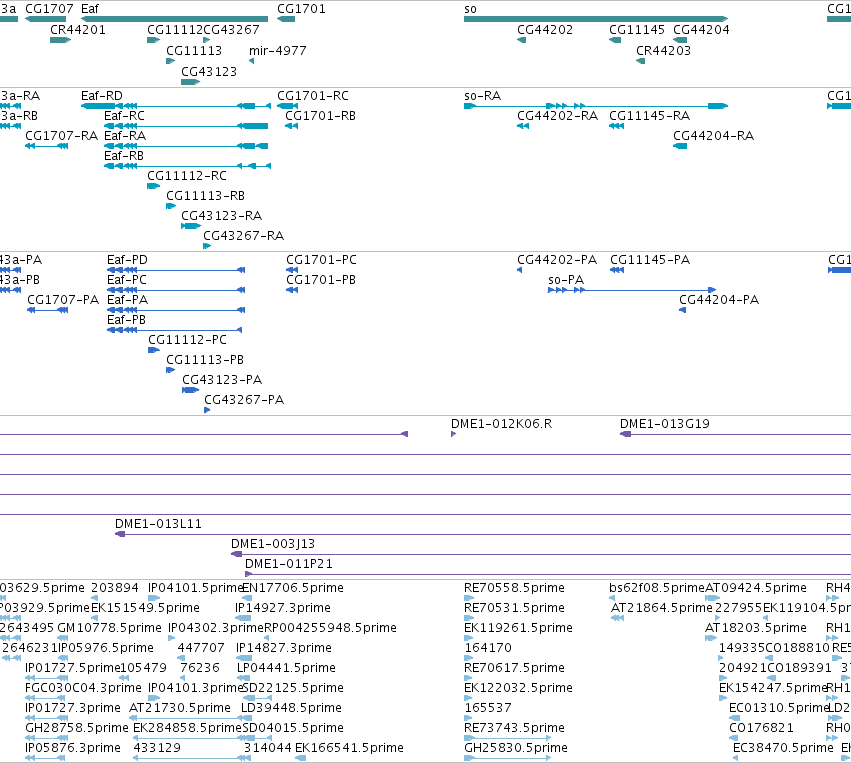Select the Eaf gene label
Screen dimensions: 851x763
[90, 9]
